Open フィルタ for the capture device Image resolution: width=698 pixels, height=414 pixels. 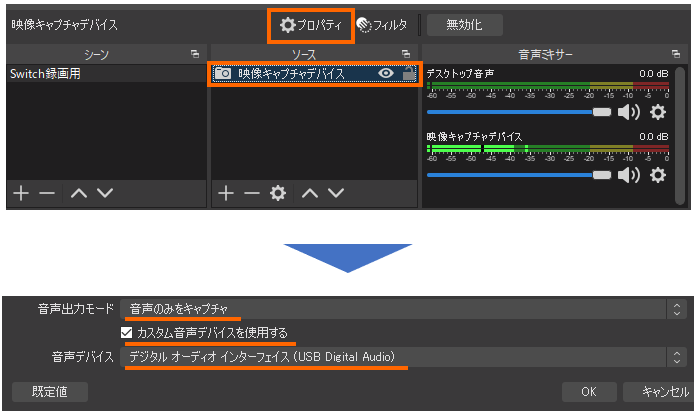pos(382,25)
